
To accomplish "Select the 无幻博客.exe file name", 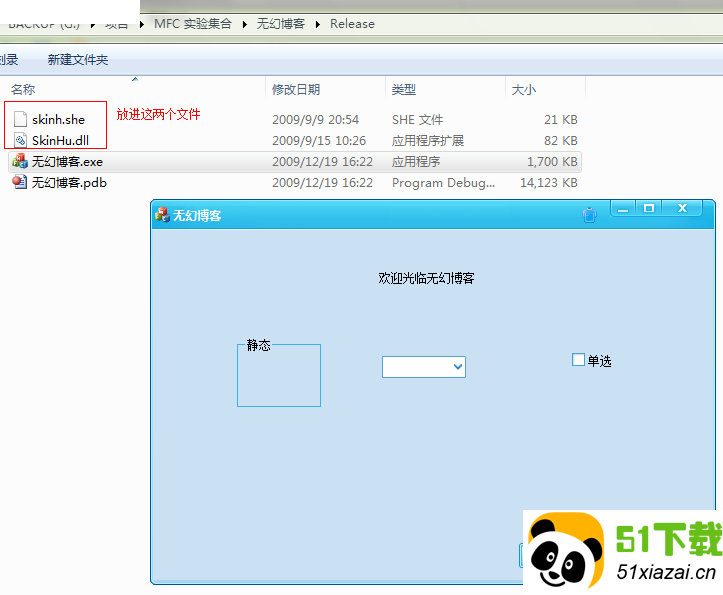I will coord(67,161).
